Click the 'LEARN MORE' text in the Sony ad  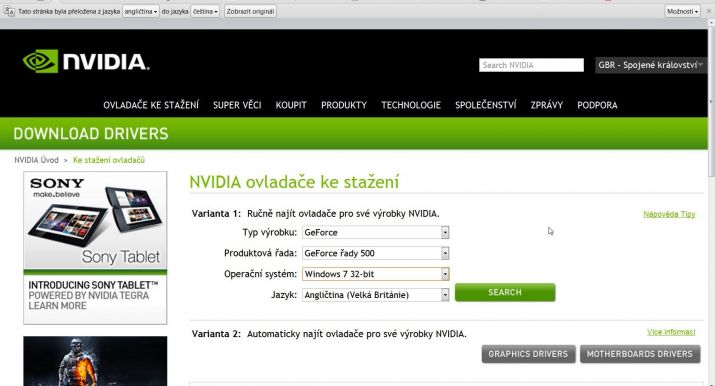57,306
